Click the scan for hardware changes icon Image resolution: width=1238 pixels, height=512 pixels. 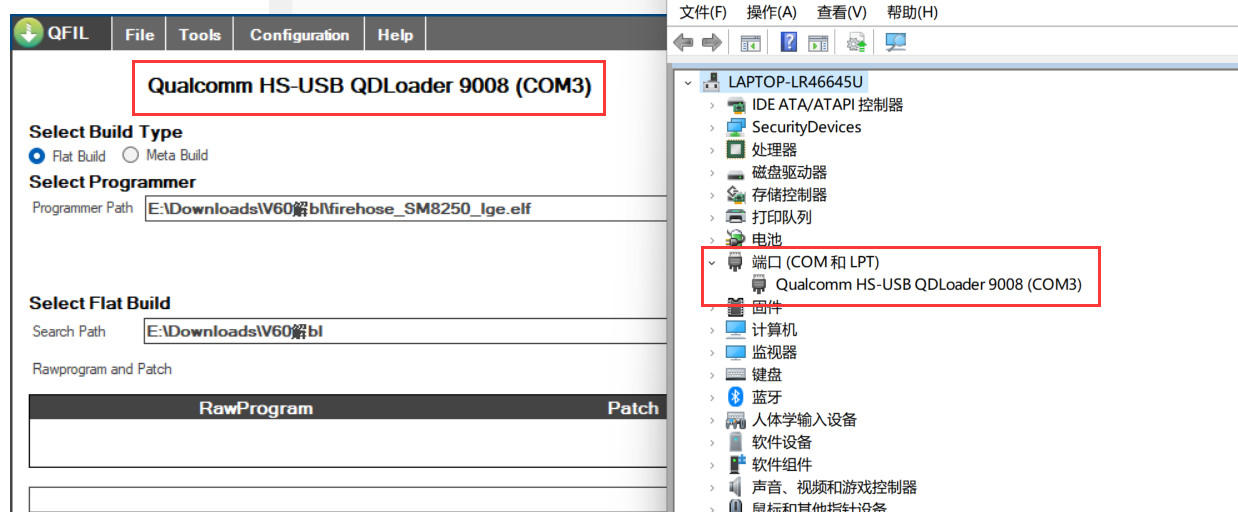pyautogui.click(x=895, y=42)
